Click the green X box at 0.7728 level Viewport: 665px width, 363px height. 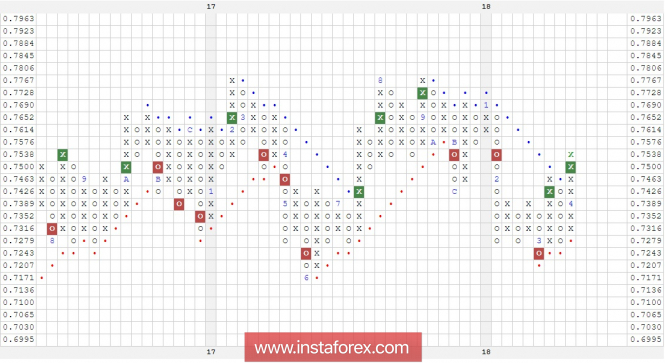[422, 93]
